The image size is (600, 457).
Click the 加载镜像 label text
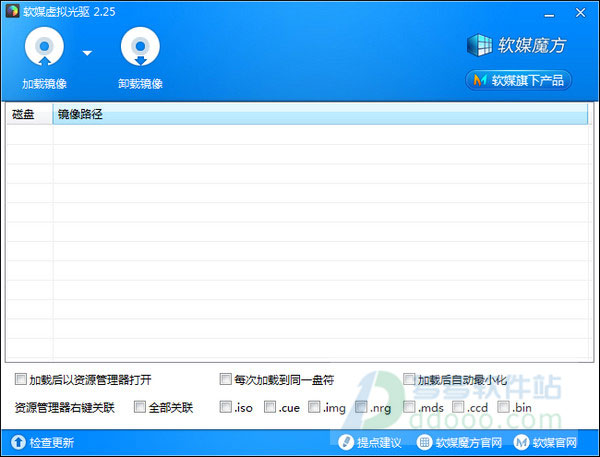click(44, 83)
